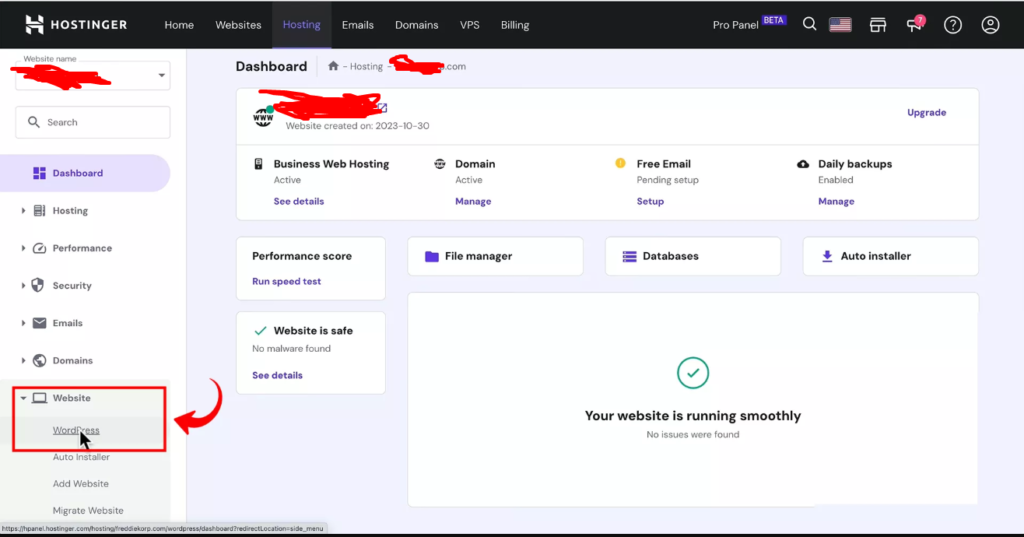Open Websites in top navigation
The width and height of the screenshot is (1024, 537).
click(238, 25)
